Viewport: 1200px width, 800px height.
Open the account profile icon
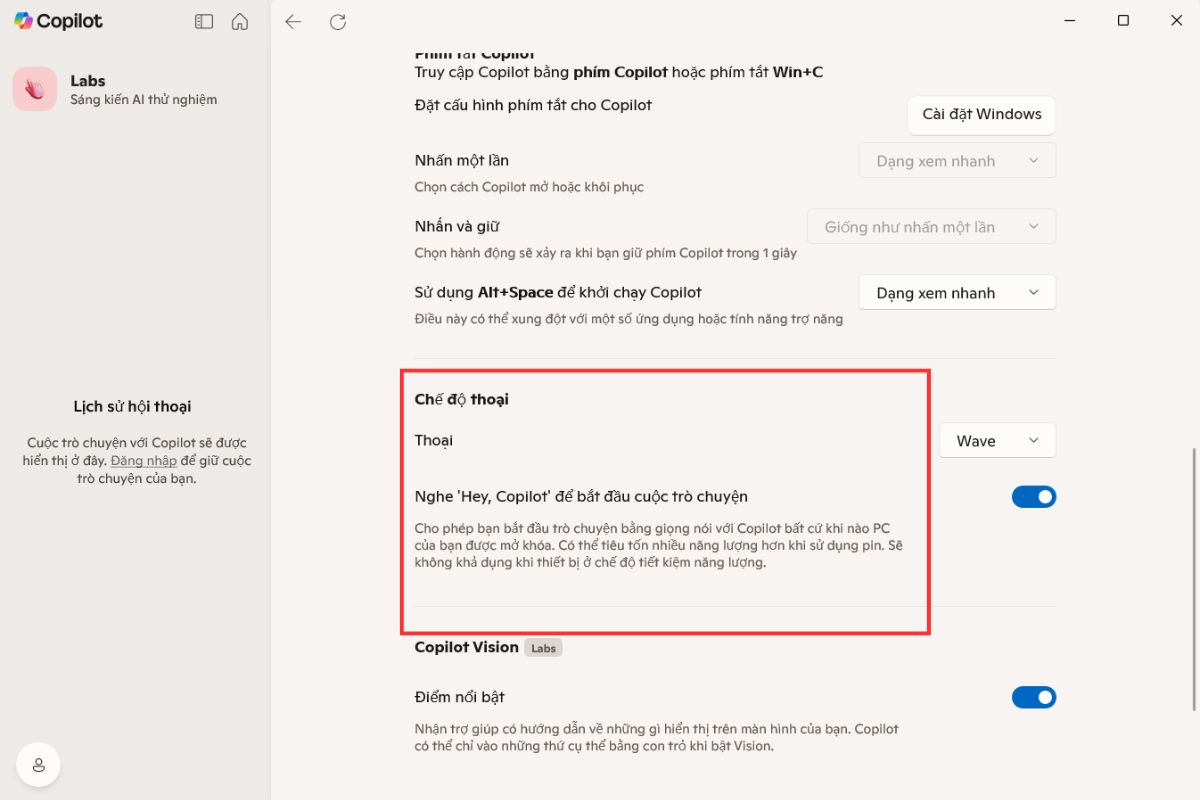click(38, 765)
